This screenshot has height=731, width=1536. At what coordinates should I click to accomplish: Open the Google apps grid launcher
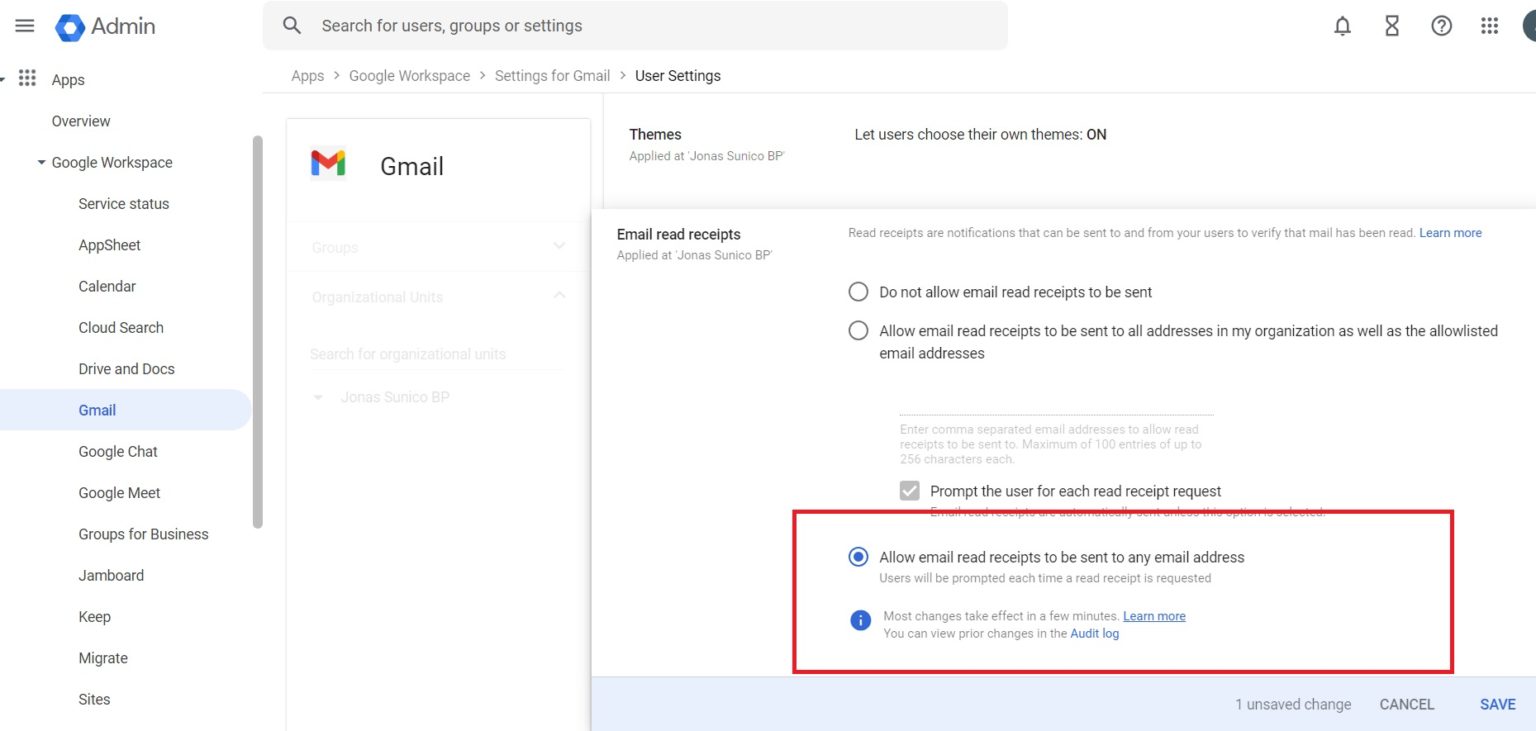point(1489,26)
